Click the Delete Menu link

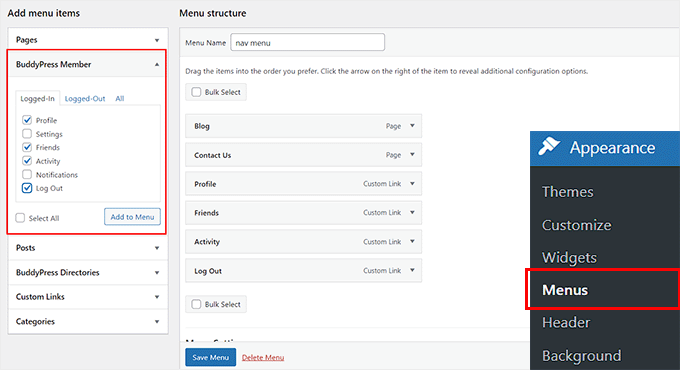(x=263, y=357)
